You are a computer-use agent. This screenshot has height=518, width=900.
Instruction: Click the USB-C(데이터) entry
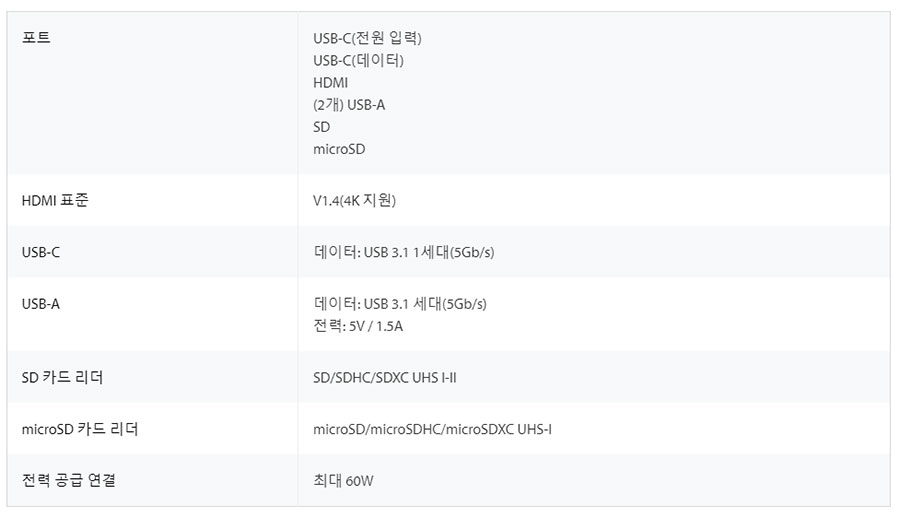pos(358,60)
